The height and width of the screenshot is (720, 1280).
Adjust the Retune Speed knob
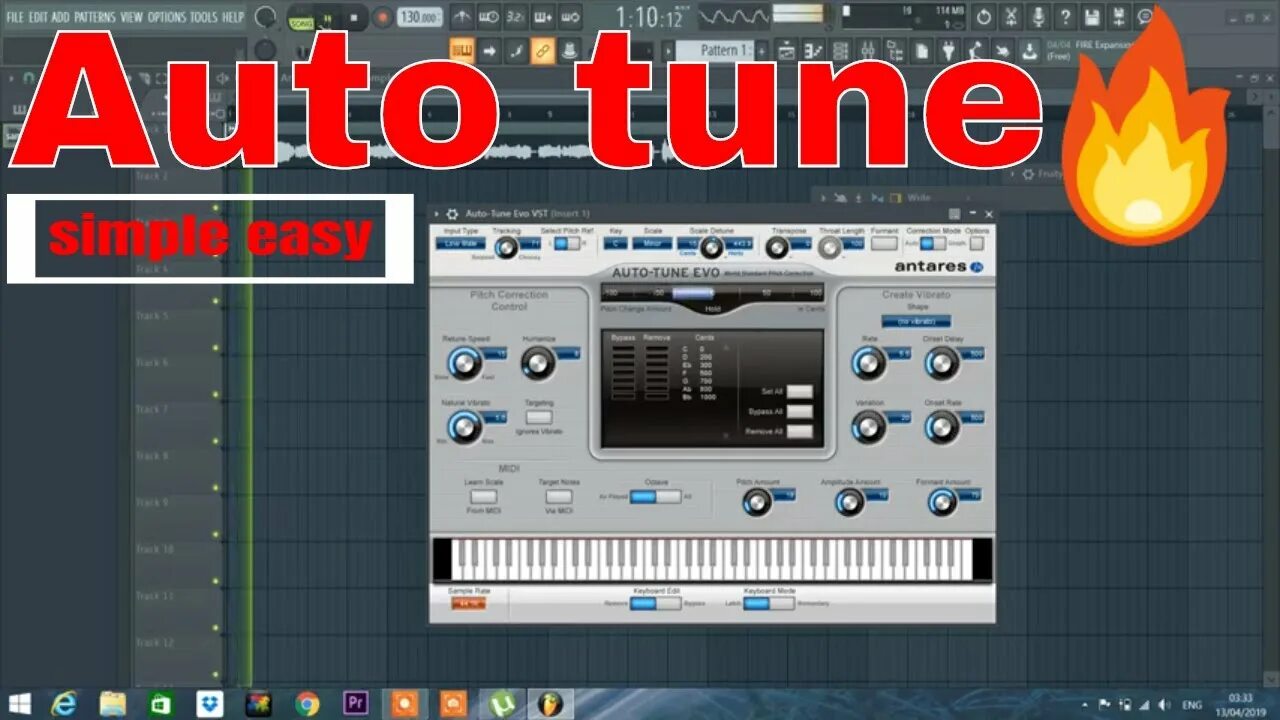464,363
